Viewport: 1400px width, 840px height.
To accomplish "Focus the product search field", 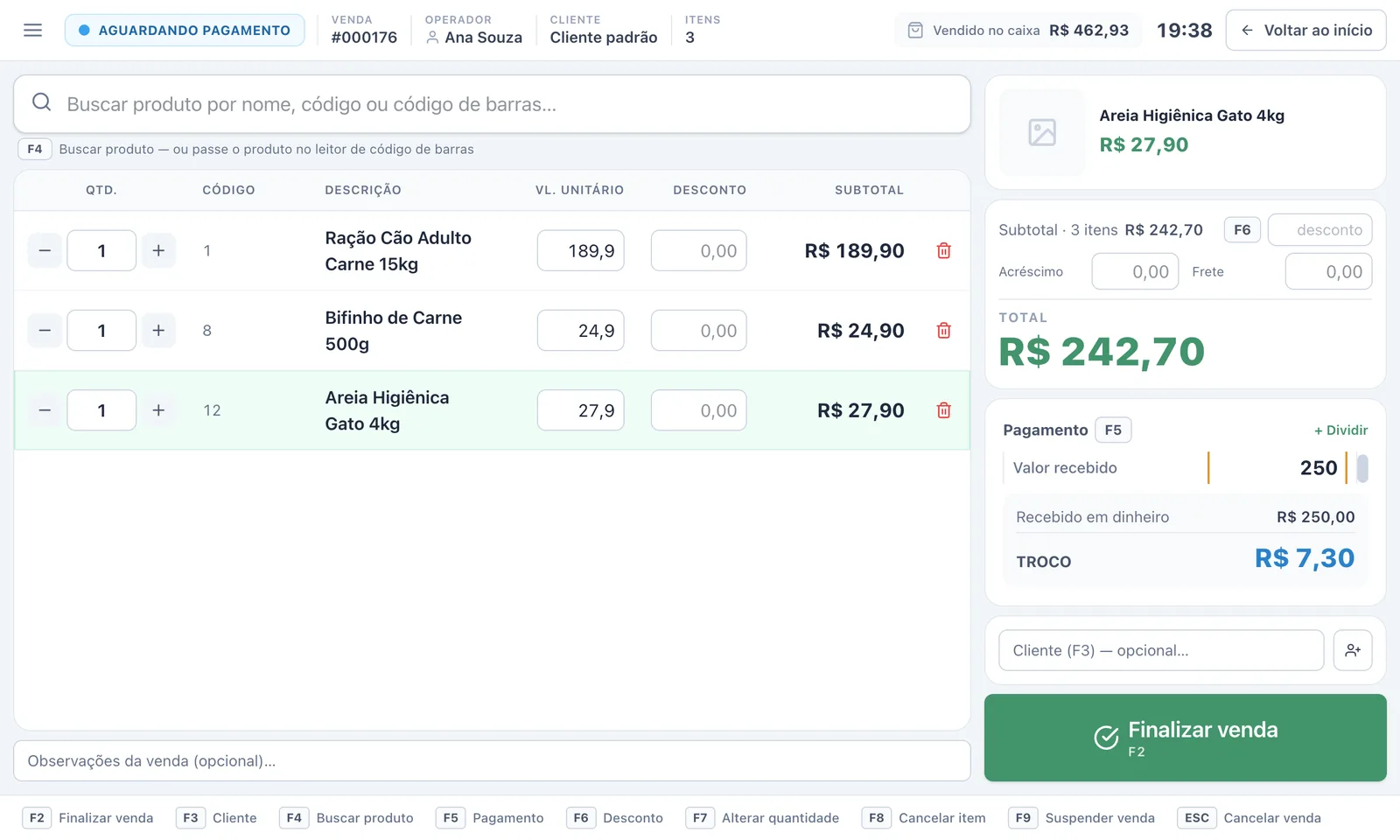I will point(492,104).
